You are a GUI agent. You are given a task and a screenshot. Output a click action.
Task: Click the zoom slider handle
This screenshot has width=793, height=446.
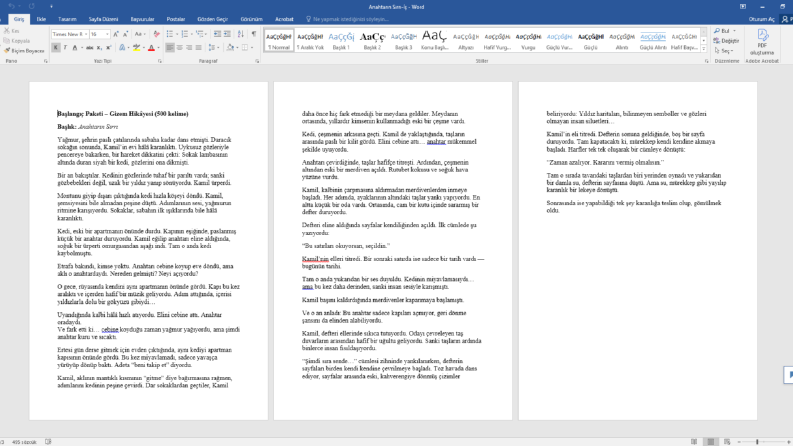pos(757,441)
